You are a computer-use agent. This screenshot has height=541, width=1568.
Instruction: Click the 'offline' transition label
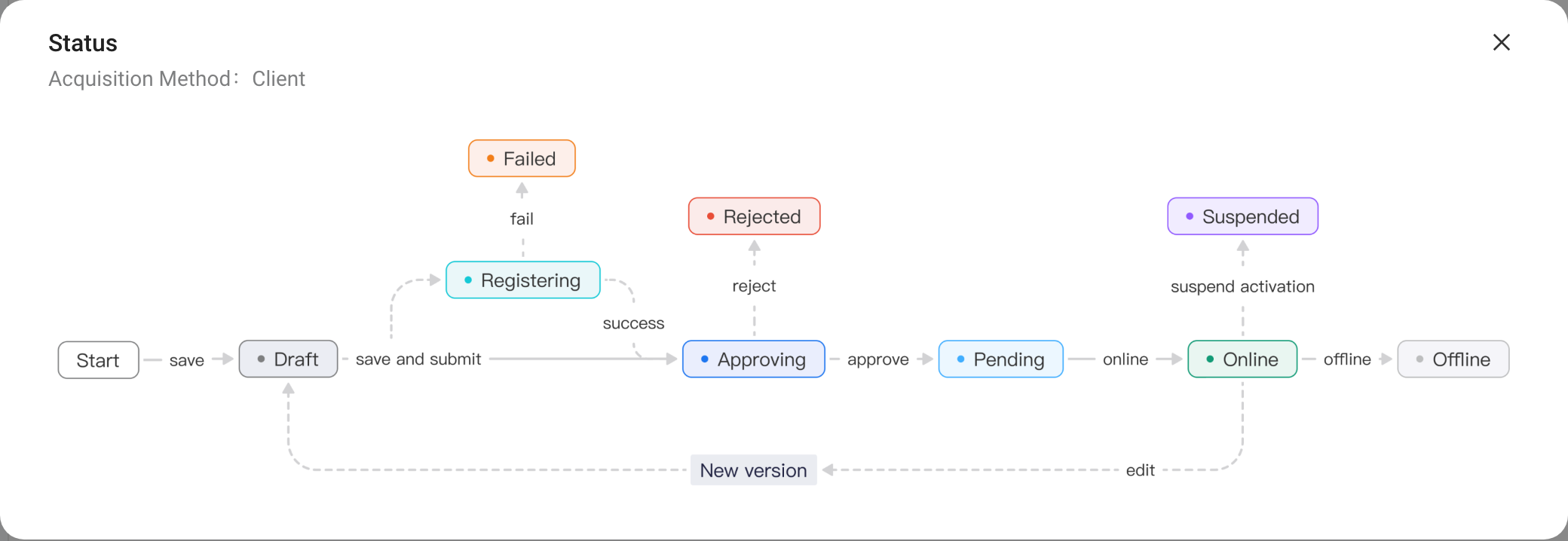click(x=1347, y=359)
